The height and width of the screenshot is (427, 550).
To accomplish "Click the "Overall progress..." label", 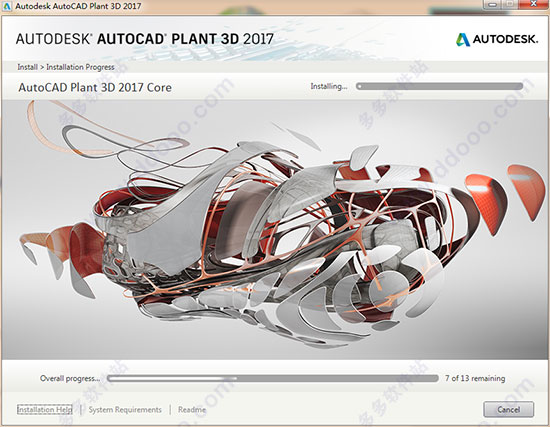I will click(x=70, y=379).
